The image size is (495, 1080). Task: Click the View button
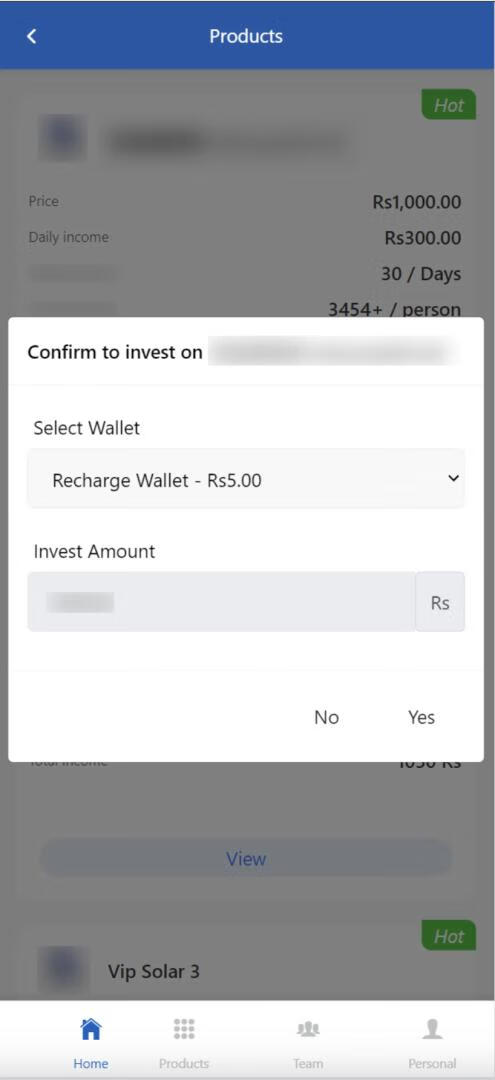(x=246, y=858)
